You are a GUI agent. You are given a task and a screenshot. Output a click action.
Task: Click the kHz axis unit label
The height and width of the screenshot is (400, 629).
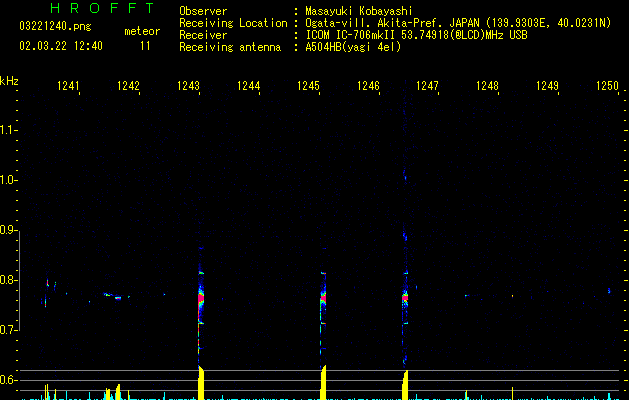click(9, 81)
